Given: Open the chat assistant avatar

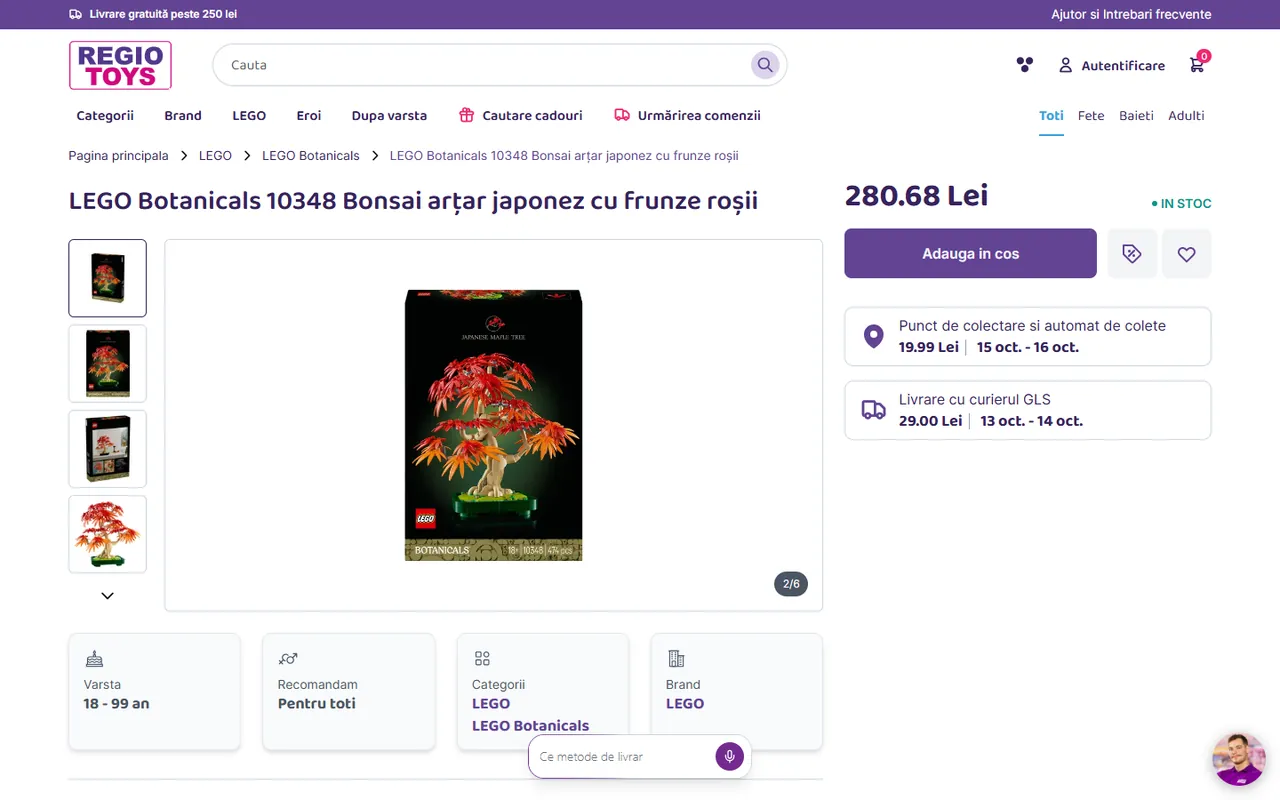Looking at the screenshot, I should (x=1239, y=759).
